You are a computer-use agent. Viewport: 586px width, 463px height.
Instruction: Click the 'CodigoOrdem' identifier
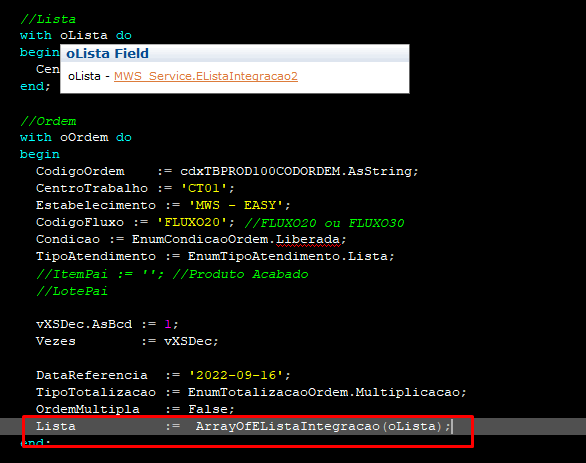coord(80,171)
